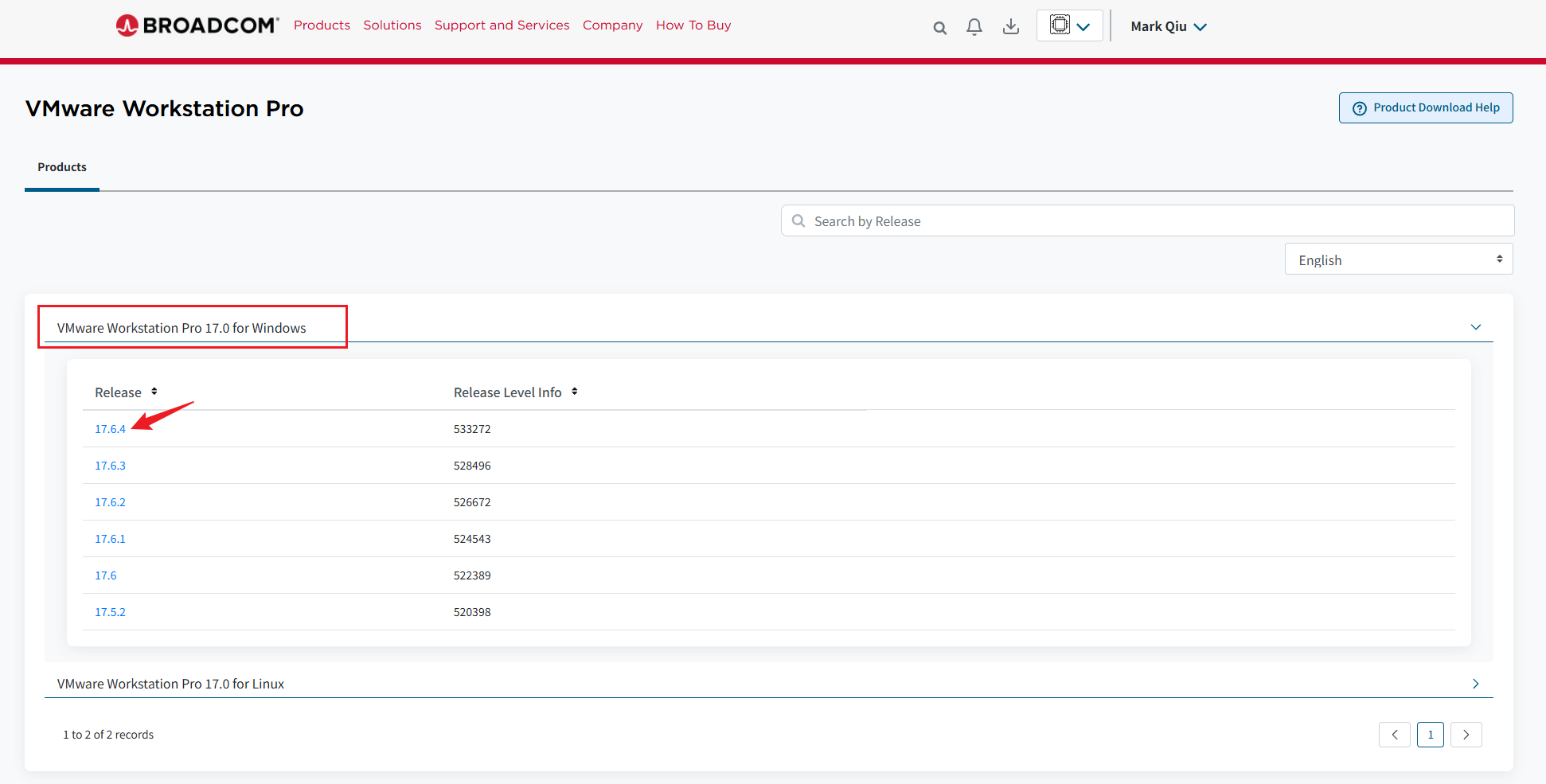Viewport: 1546px width, 784px height.
Task: Open the How To Buy menu
Action: 693,25
